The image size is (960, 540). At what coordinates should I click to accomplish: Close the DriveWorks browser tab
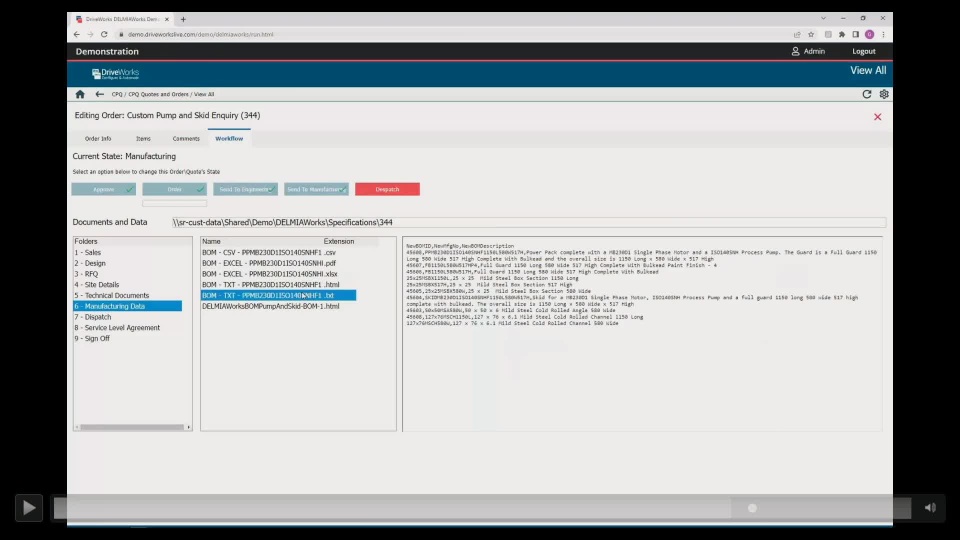(x=167, y=19)
